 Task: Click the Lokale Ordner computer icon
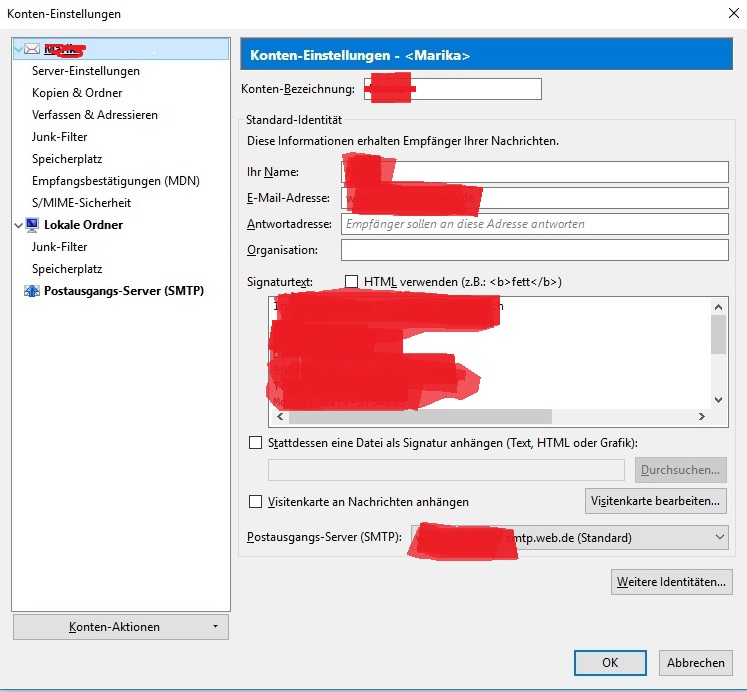click(x=32, y=225)
